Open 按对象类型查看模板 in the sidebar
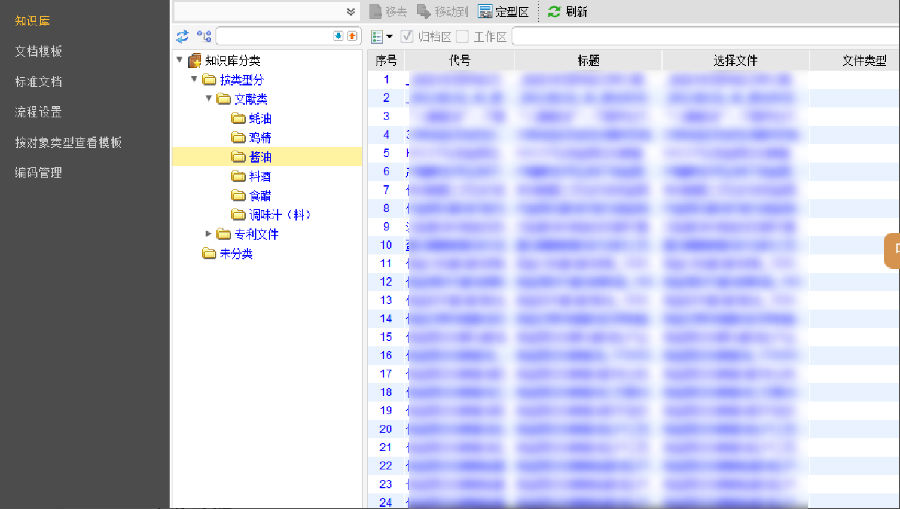The image size is (900, 509). click(68, 142)
